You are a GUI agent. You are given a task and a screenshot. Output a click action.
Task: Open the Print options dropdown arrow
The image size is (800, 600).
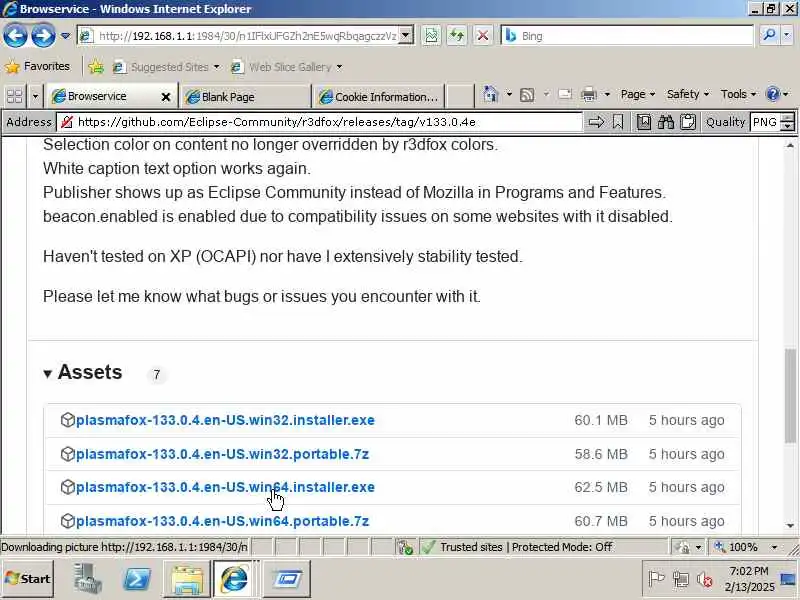tap(607, 94)
